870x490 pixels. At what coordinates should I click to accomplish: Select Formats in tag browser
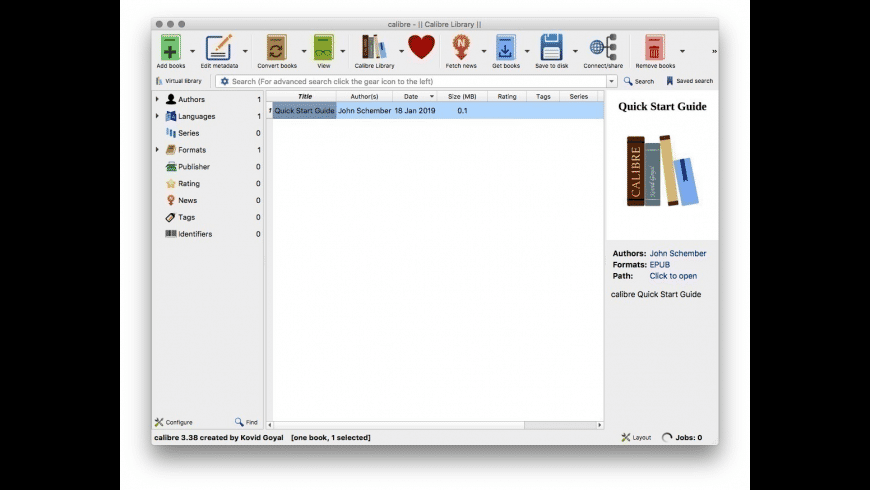pos(192,150)
